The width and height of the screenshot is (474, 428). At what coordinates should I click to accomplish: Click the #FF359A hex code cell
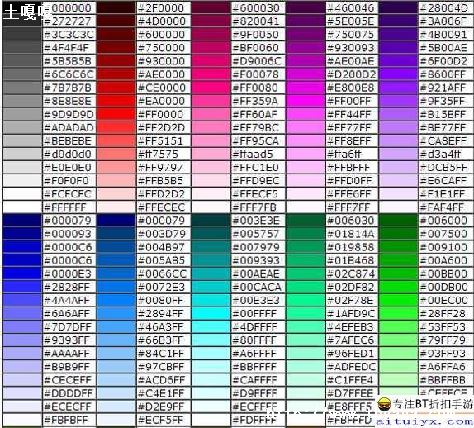point(258,101)
